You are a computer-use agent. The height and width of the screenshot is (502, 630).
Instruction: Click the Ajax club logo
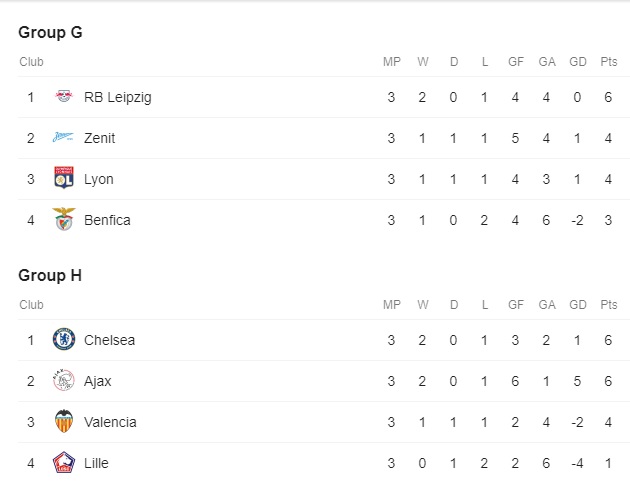64,380
